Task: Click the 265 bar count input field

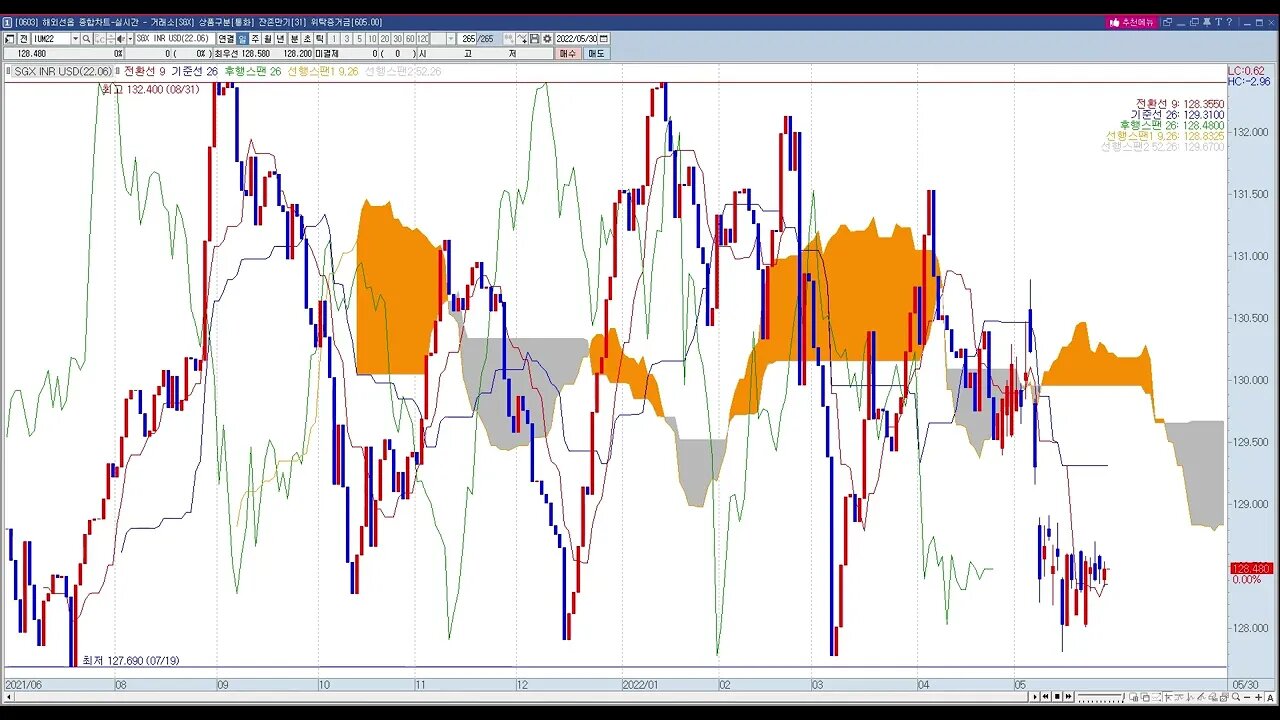Action: 468,39
